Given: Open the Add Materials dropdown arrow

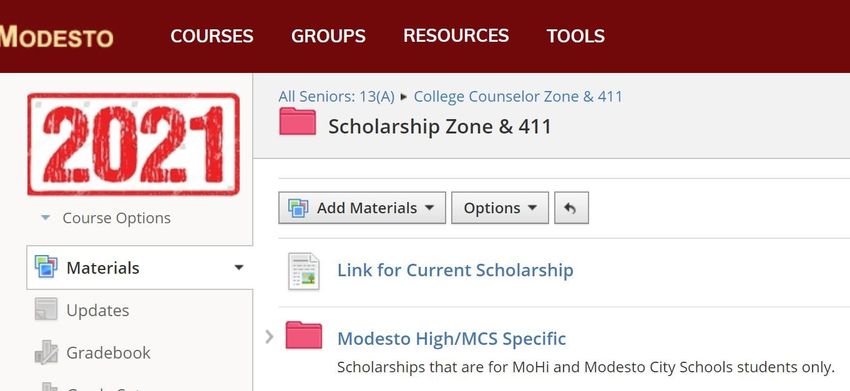Looking at the screenshot, I should [x=429, y=208].
